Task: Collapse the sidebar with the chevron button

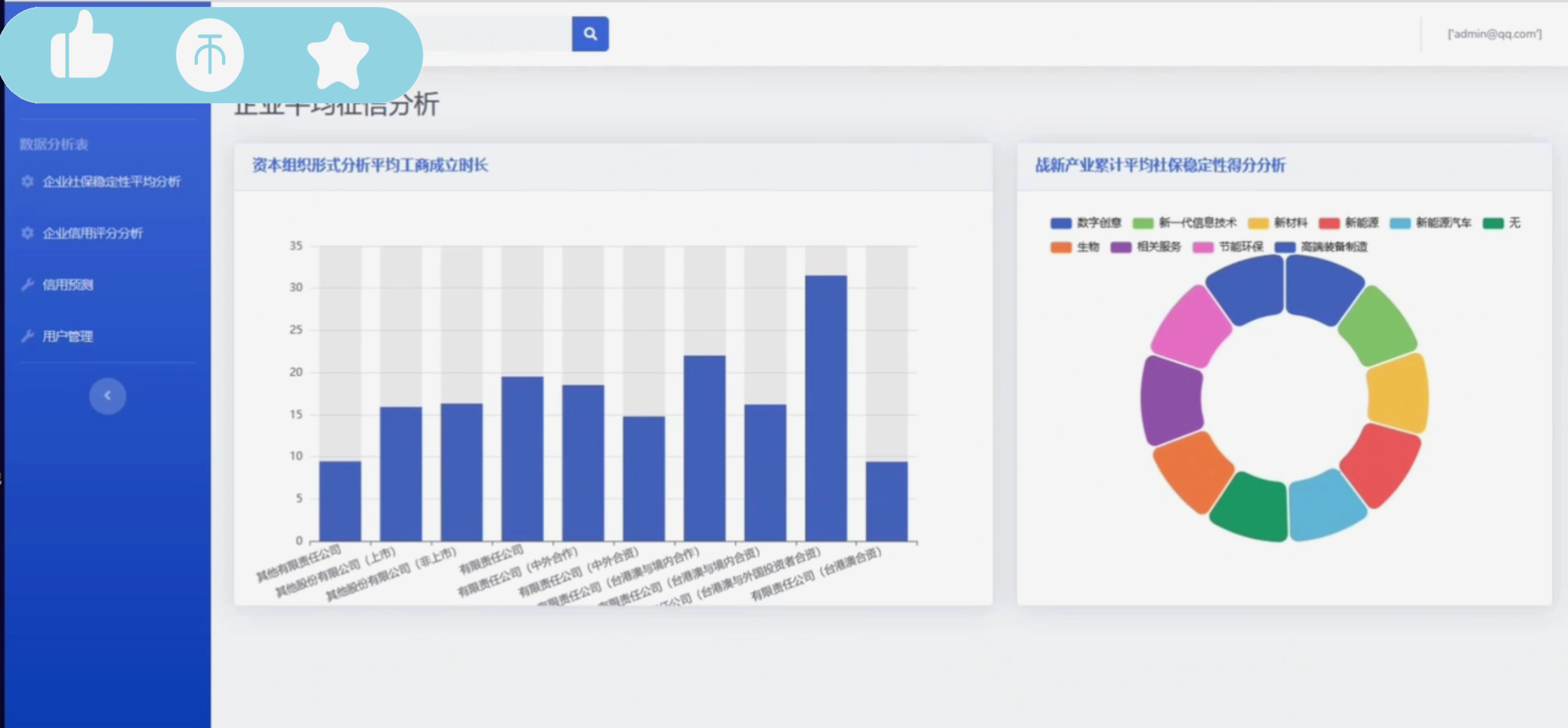Action: pyautogui.click(x=108, y=396)
